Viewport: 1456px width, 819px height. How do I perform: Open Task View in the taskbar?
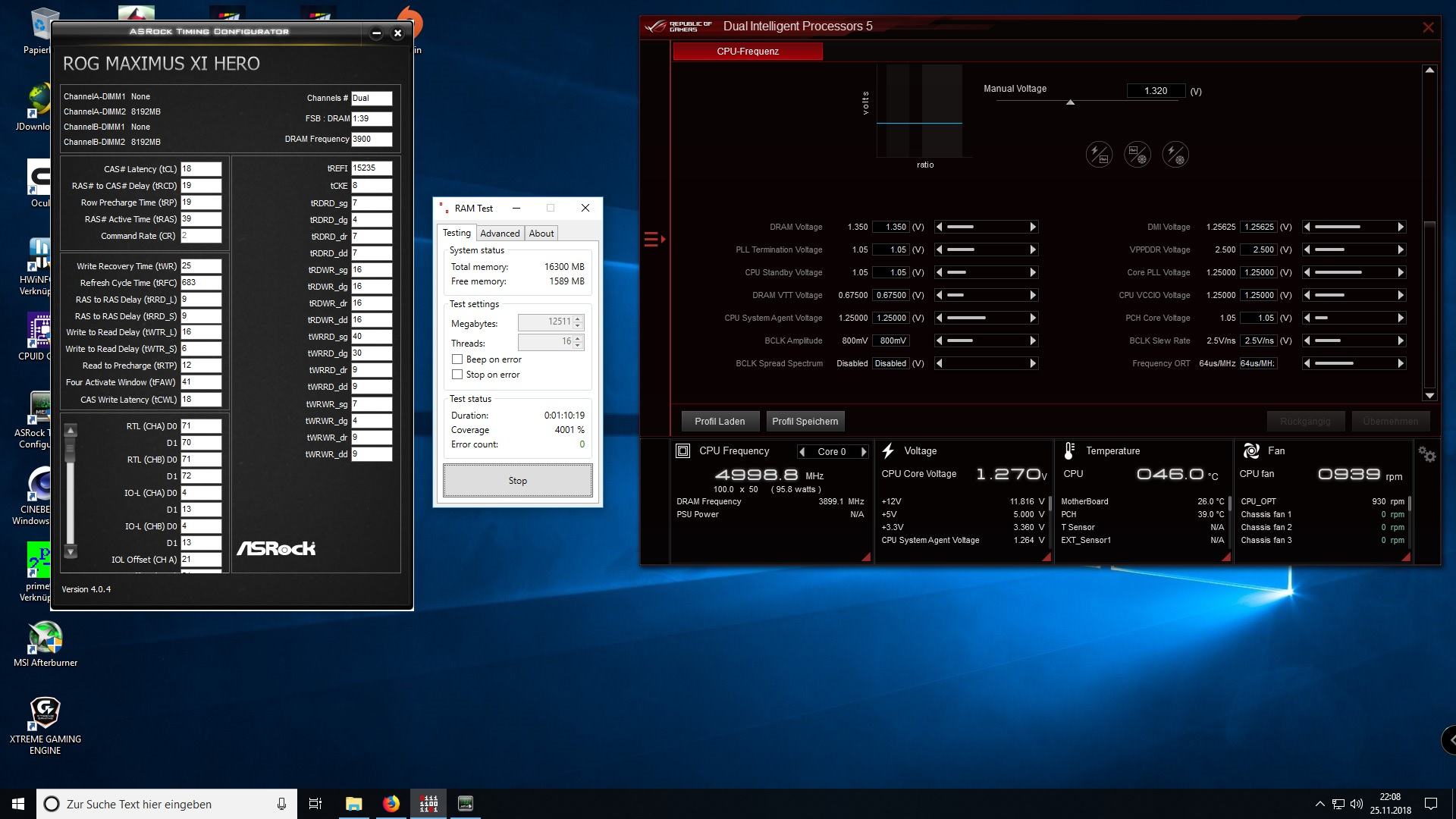[315, 804]
